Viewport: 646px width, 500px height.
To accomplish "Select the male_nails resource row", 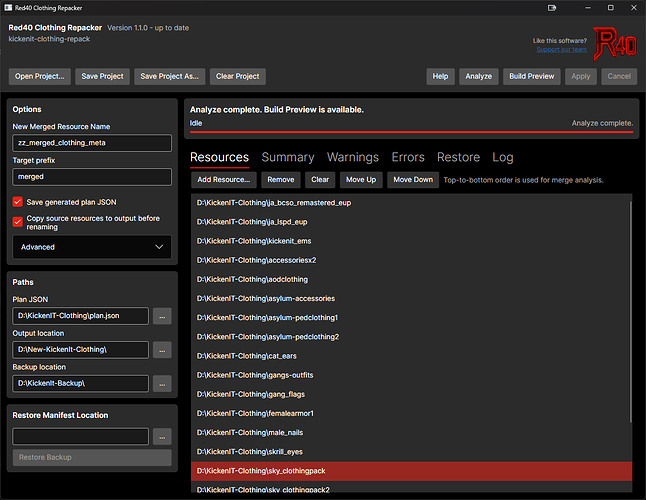I will (x=411, y=433).
